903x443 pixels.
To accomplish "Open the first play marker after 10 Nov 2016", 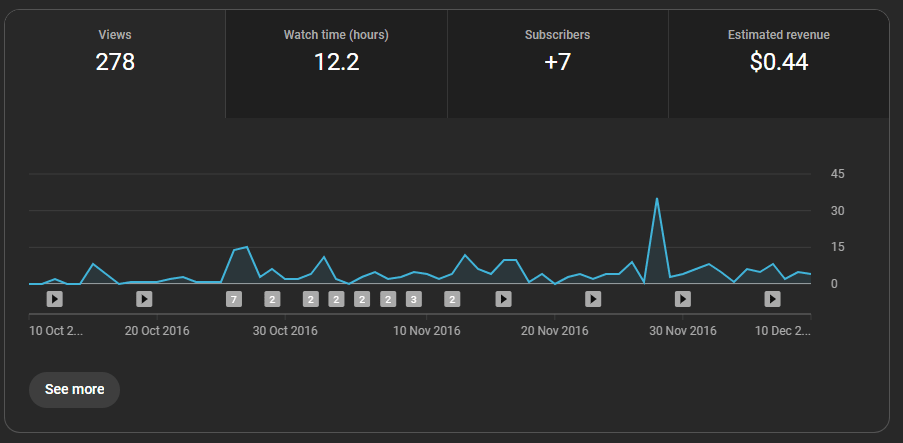I will (503, 299).
